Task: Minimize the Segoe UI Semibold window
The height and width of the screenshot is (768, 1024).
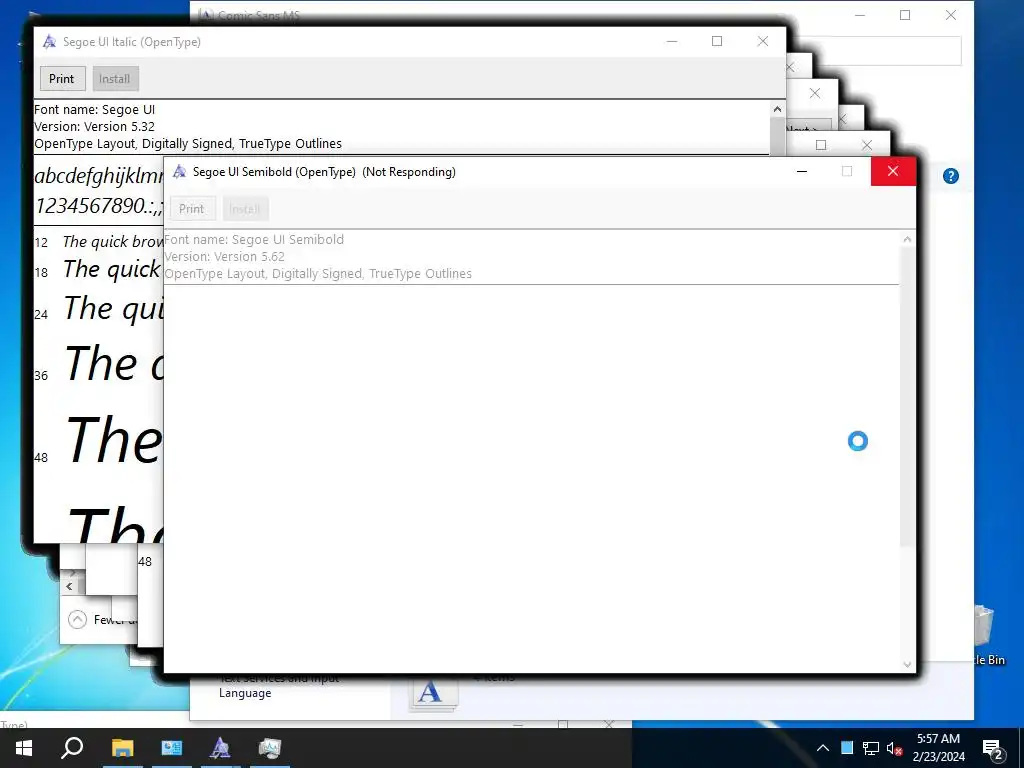Action: [x=802, y=172]
